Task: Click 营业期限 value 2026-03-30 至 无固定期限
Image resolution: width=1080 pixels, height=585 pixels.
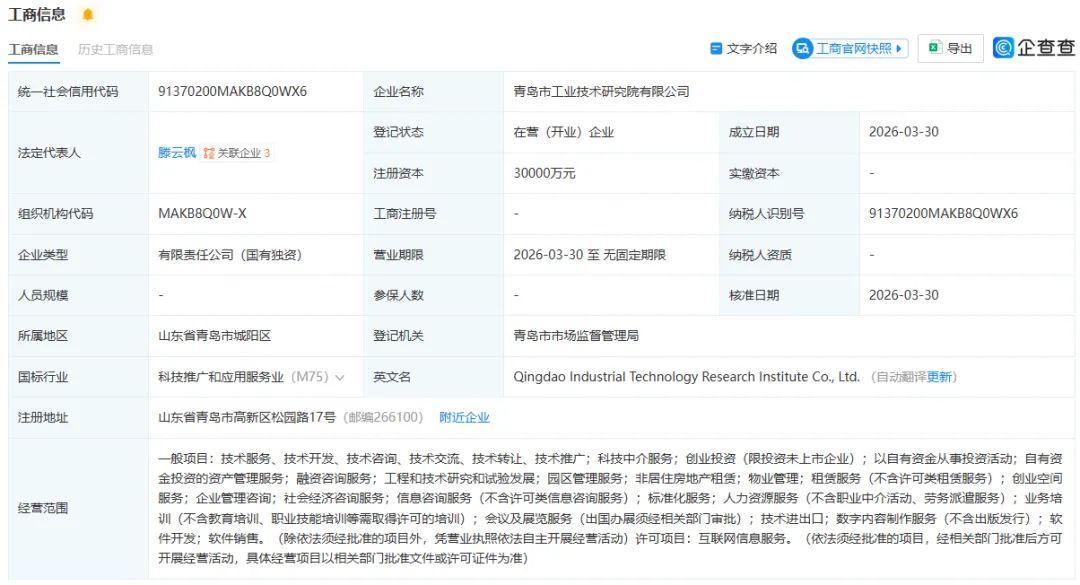Action: 589,255
